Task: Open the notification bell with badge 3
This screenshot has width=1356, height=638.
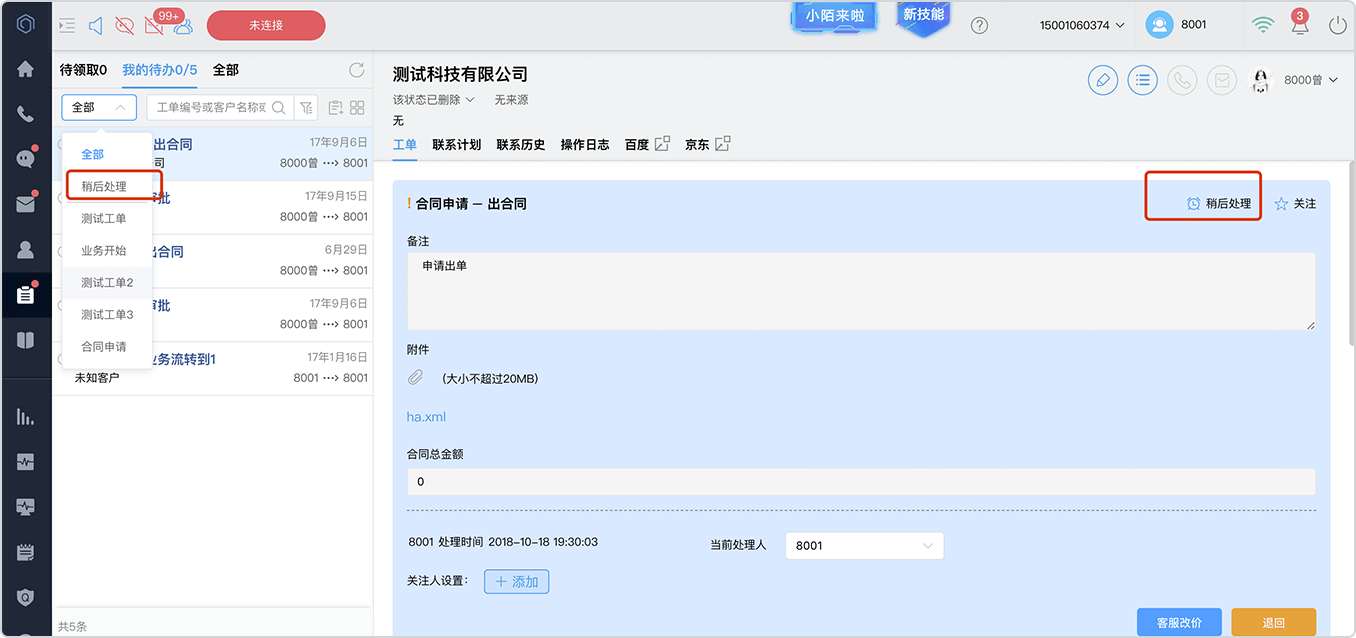Action: [x=1299, y=25]
